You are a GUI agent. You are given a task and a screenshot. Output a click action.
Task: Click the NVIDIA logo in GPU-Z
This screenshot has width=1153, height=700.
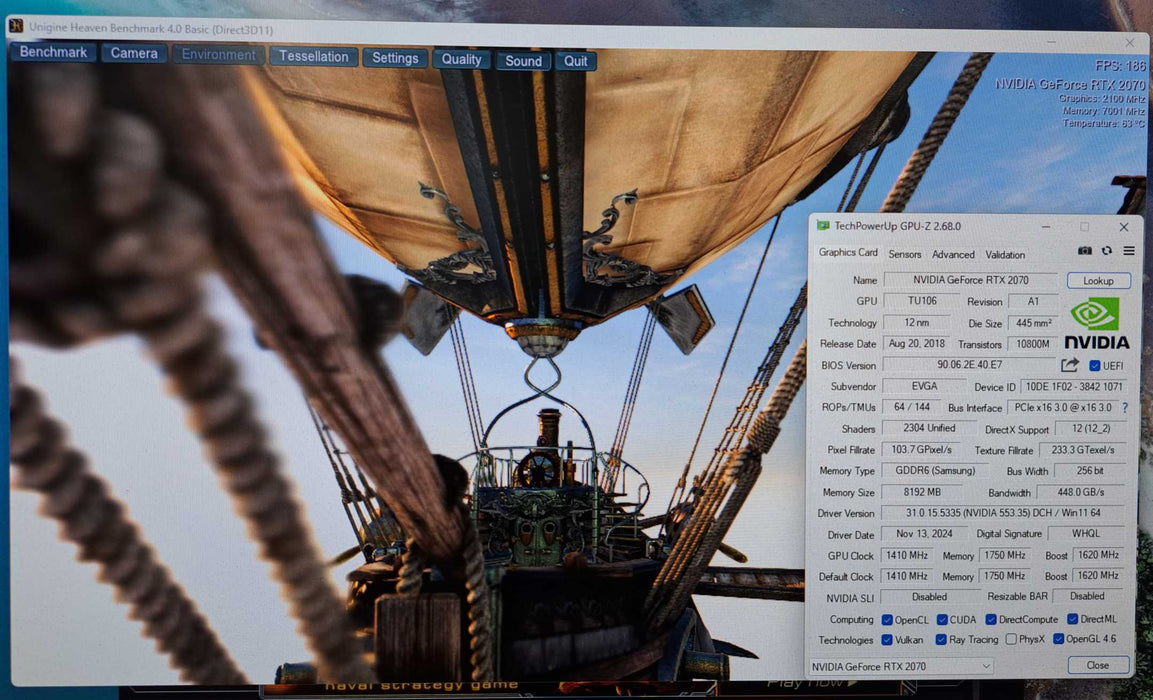[x=1096, y=322]
